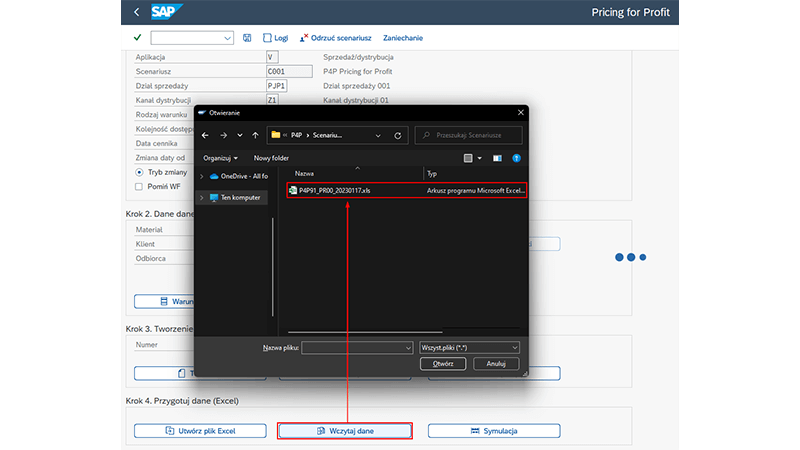800x450 pixels.
Task: Close the Otwieranie dialog
Action: tap(520, 113)
